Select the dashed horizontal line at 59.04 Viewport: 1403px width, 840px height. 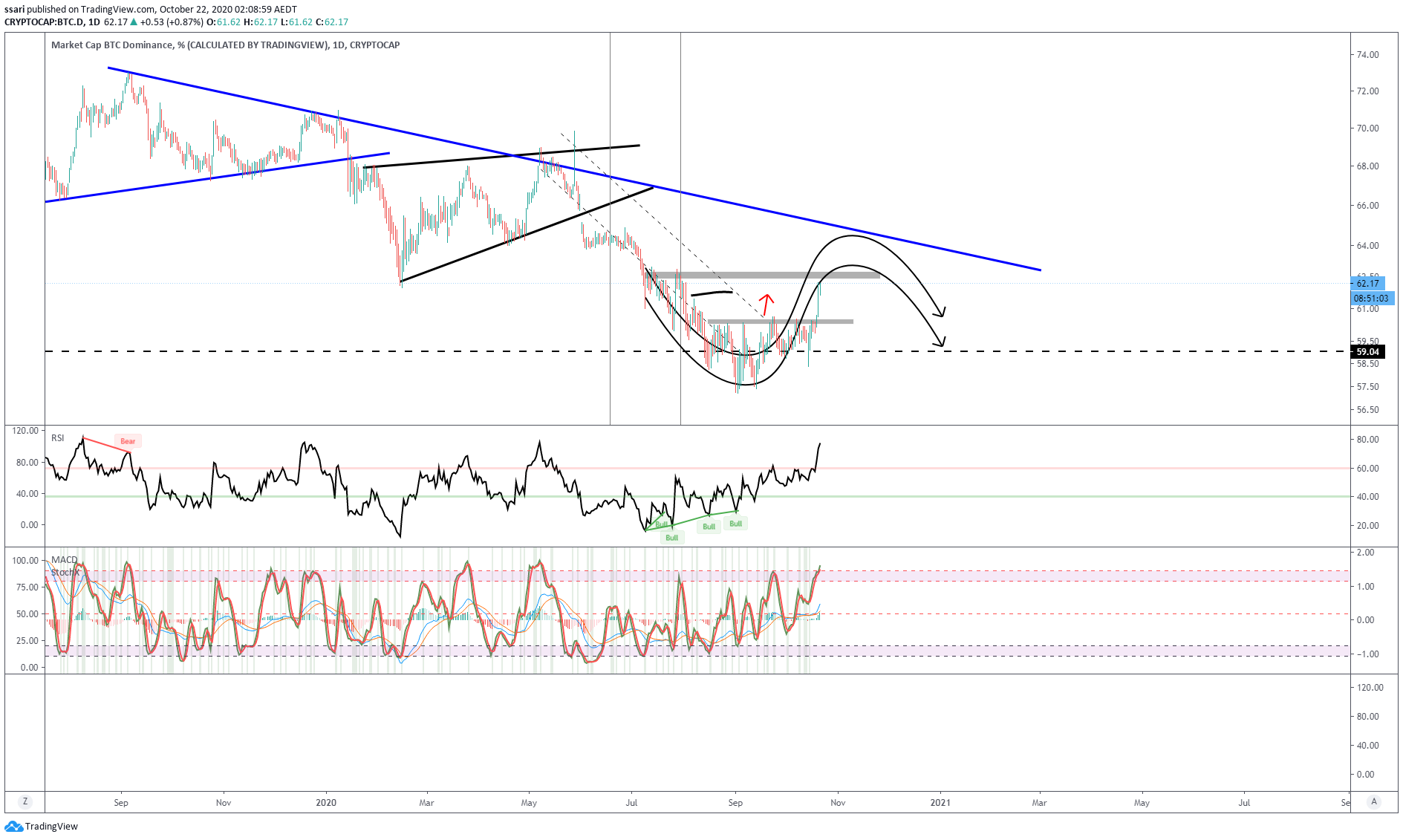coord(697,351)
